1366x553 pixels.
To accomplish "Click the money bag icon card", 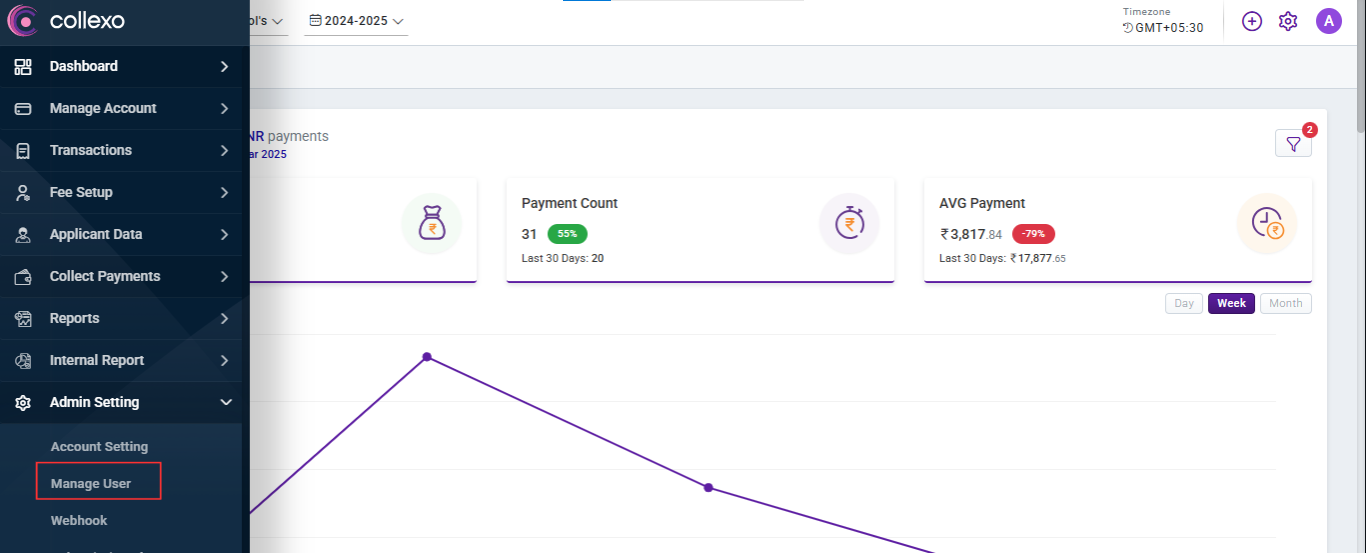I will (431, 224).
